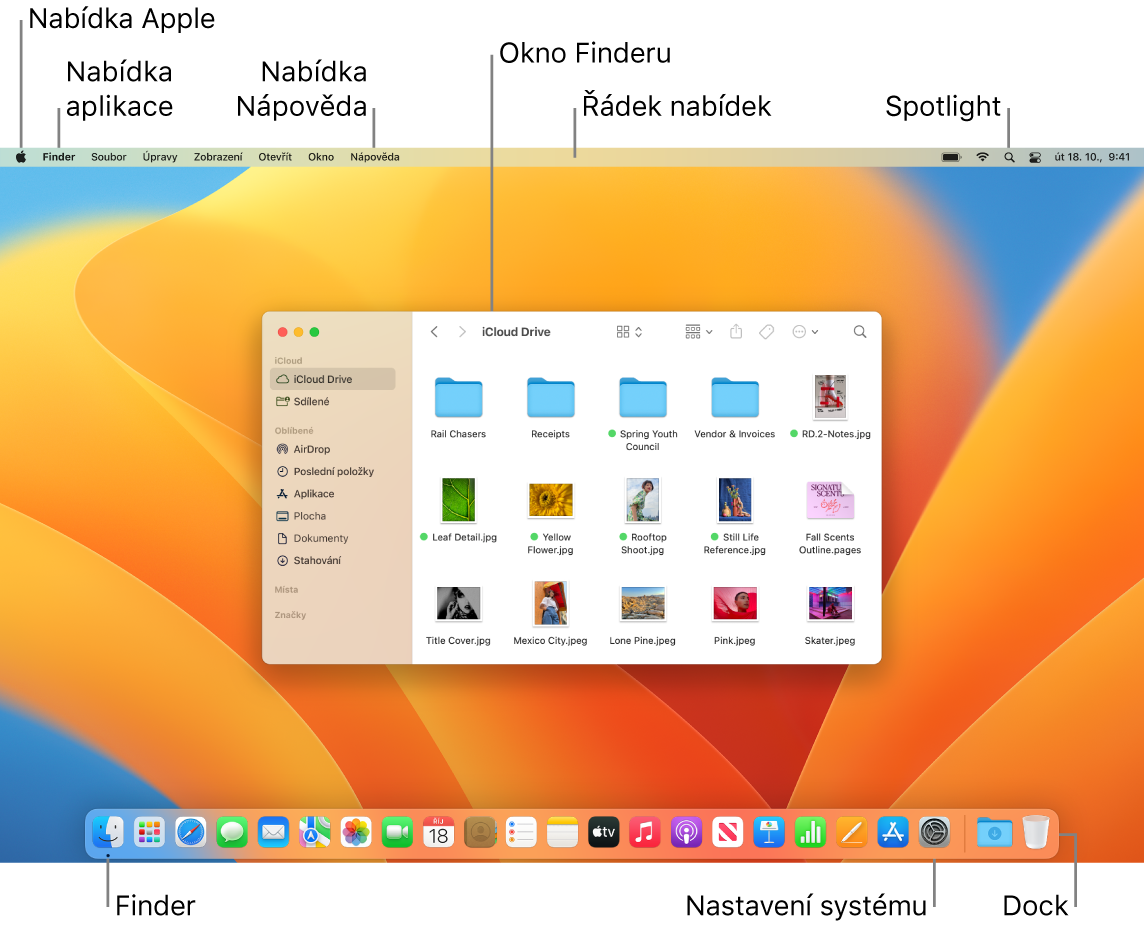Open the tag icon in the Finder toolbar
Viewport: 1144px width, 928px height.
766,331
